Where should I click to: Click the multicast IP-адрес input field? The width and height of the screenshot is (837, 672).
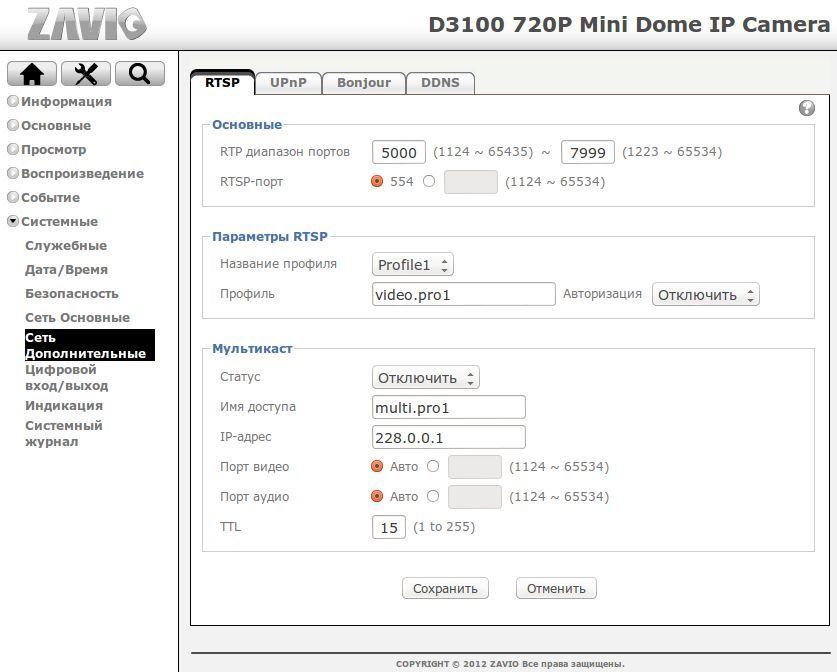pos(448,437)
